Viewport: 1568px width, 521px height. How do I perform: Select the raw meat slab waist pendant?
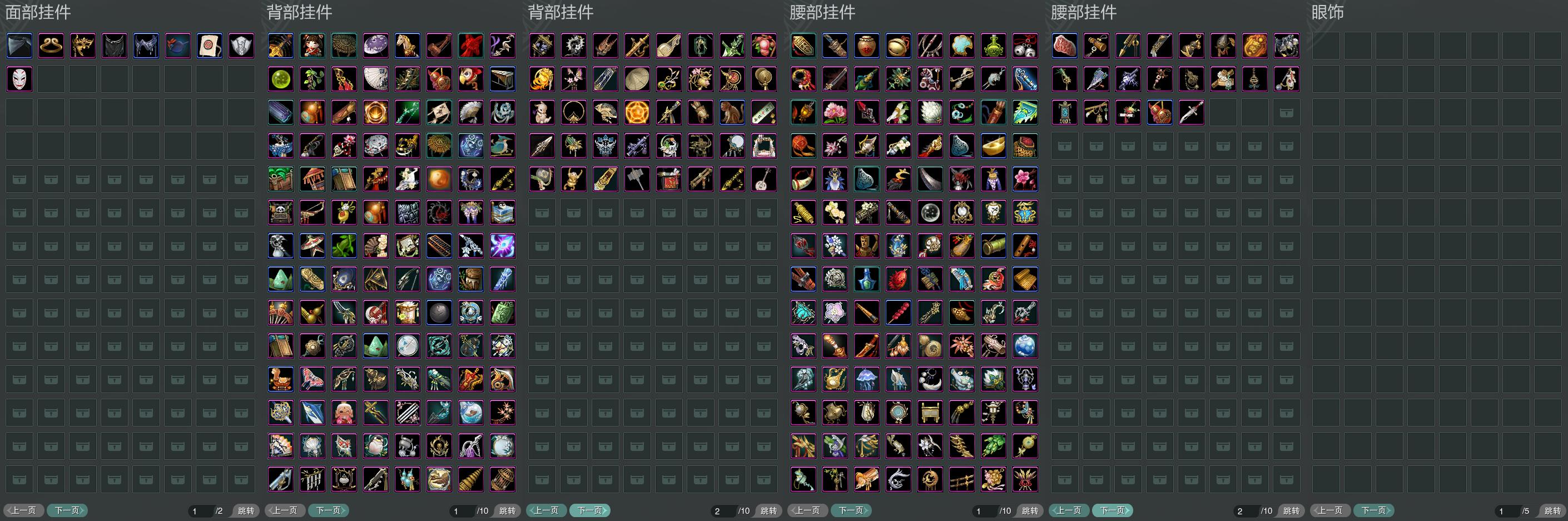[x=1064, y=46]
